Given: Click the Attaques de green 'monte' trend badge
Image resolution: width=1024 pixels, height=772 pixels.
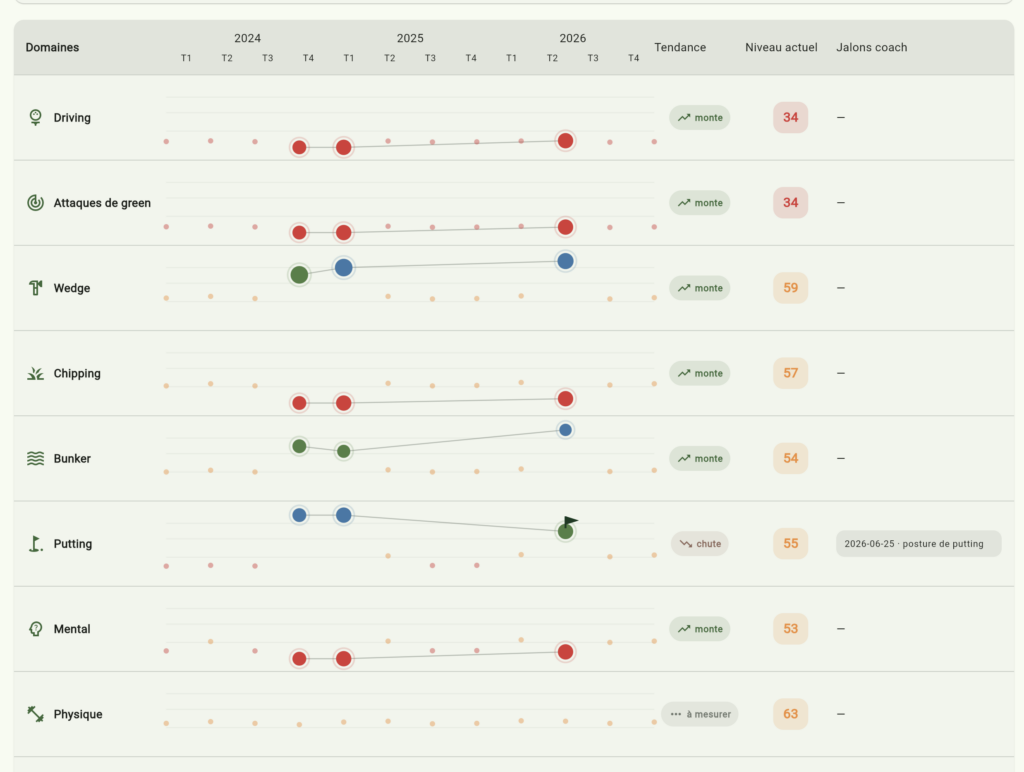Looking at the screenshot, I should [699, 202].
